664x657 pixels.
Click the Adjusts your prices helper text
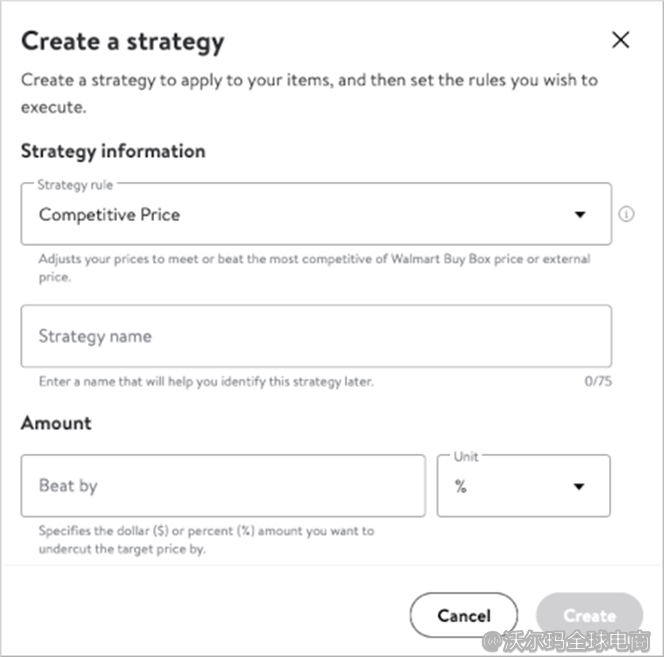click(314, 267)
